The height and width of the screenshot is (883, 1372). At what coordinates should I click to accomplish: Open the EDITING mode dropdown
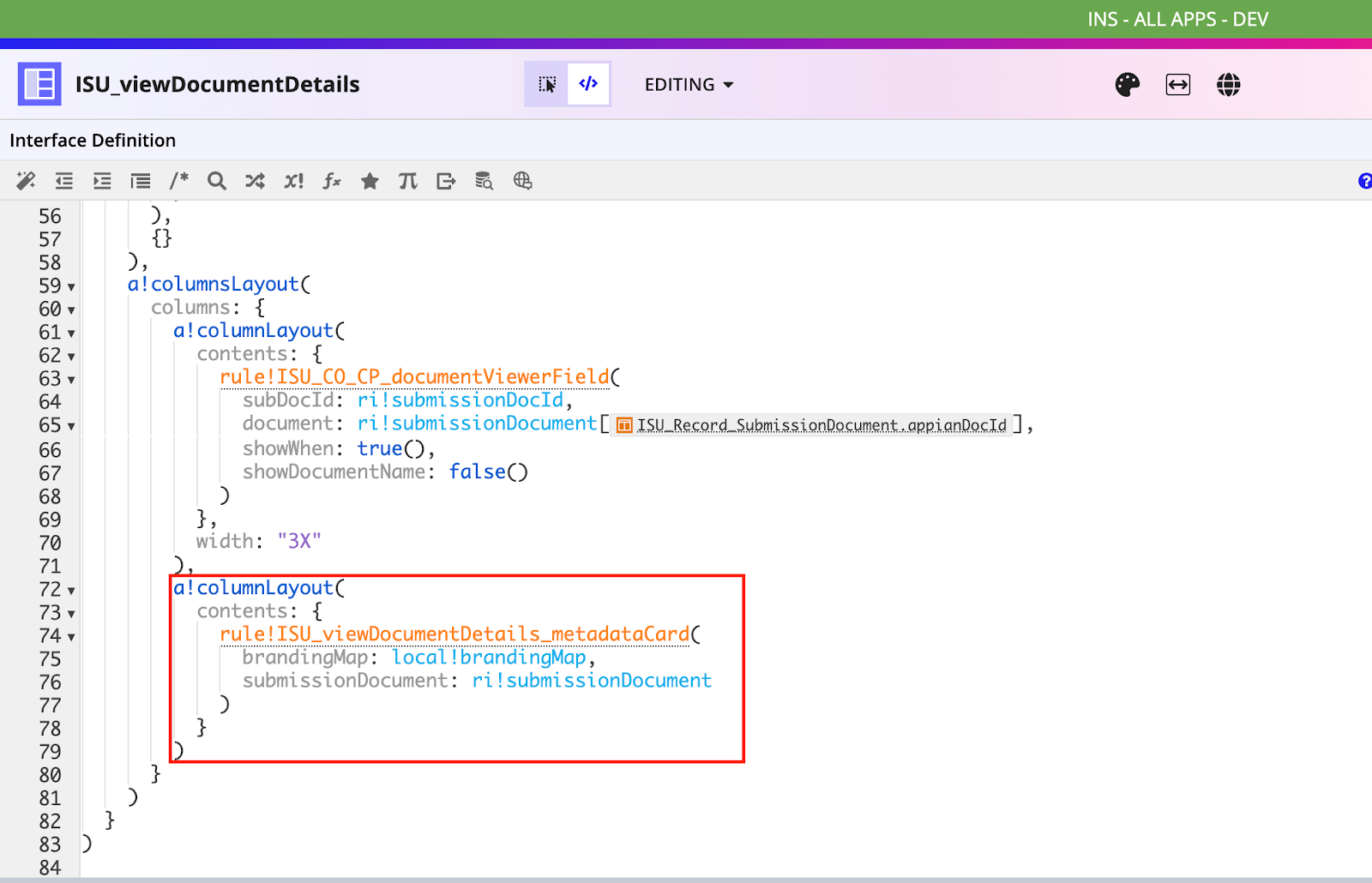(689, 85)
